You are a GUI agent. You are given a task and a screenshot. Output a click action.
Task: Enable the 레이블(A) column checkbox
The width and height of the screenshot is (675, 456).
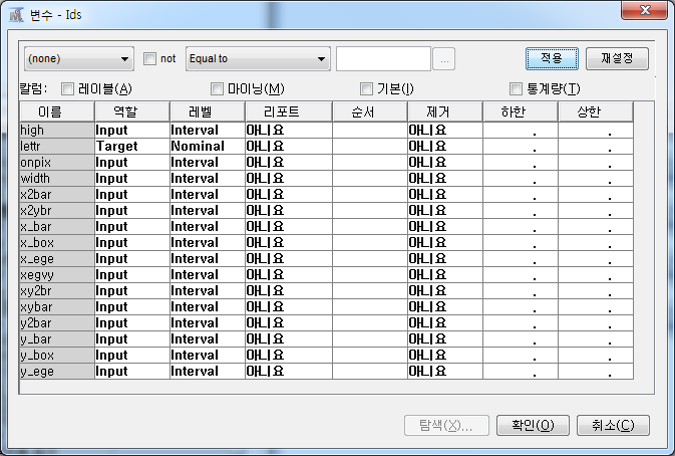pos(67,89)
